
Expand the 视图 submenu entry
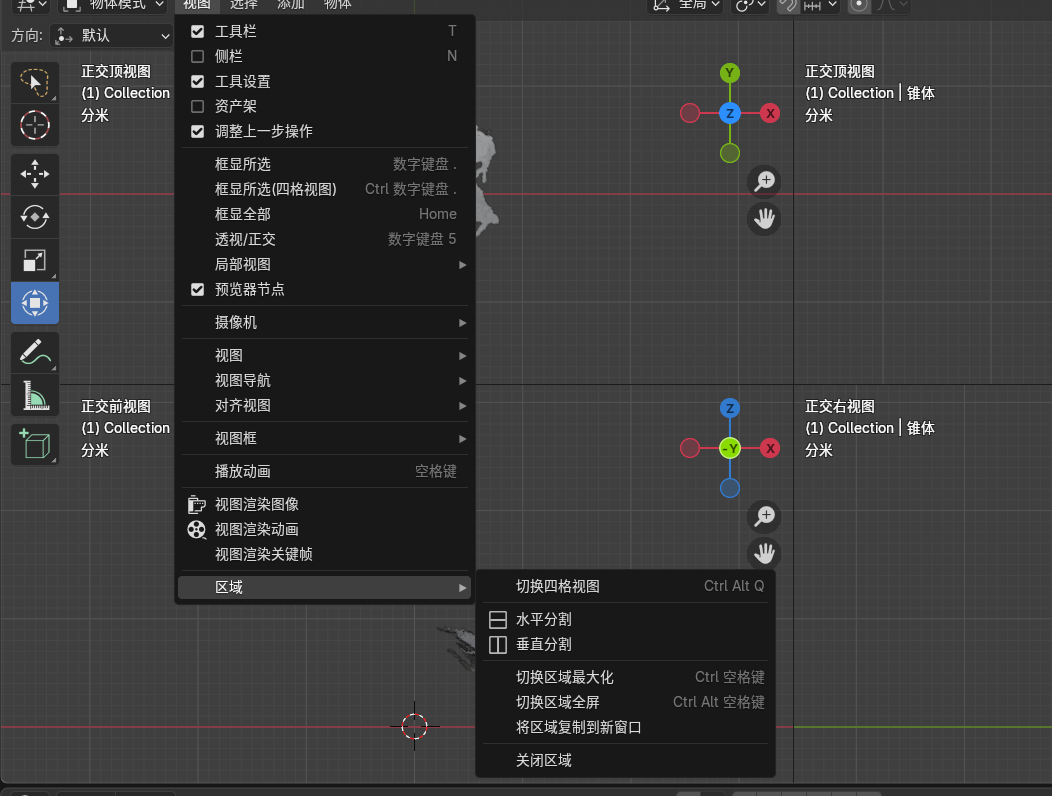[x=325, y=355]
